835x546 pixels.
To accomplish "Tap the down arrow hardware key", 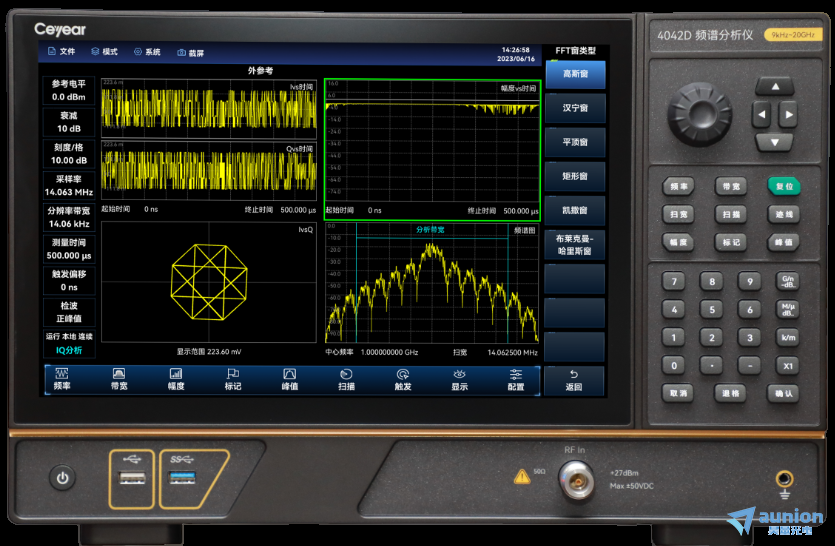I will [775, 142].
